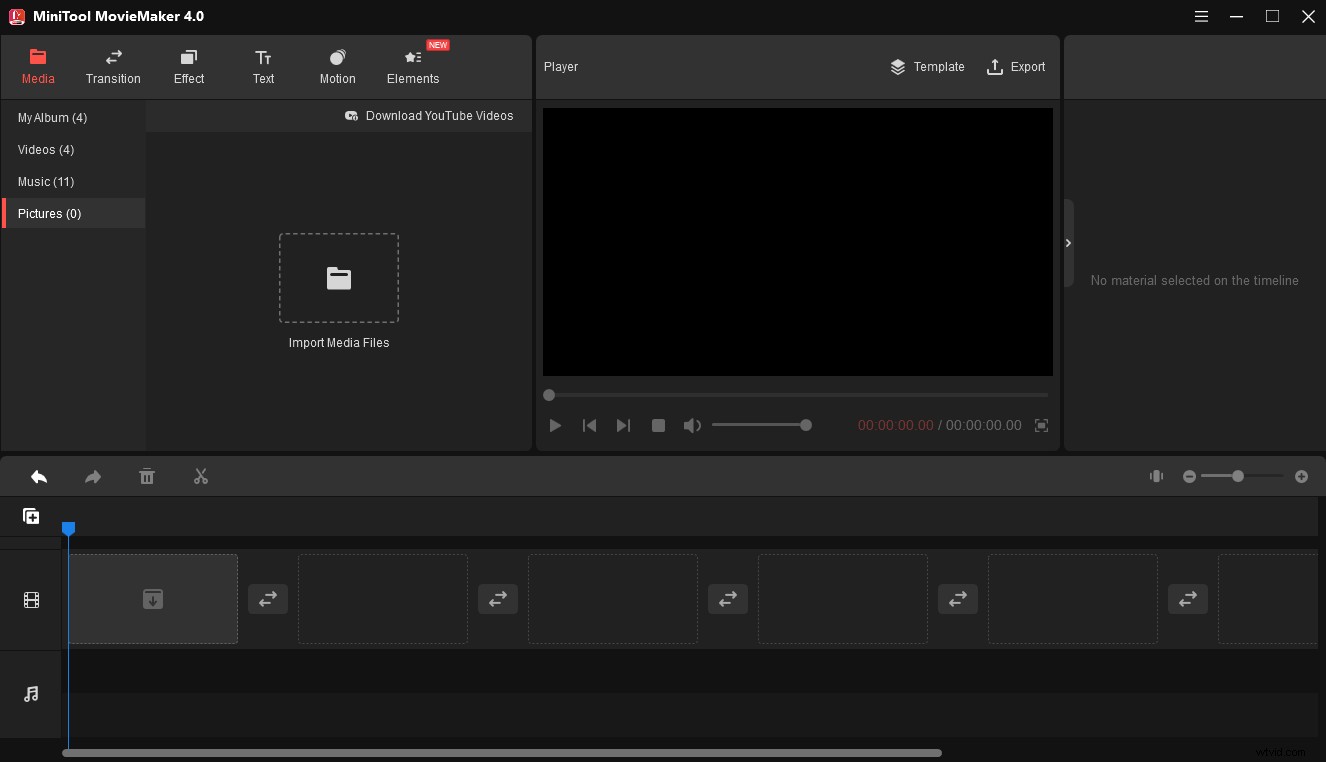Image resolution: width=1326 pixels, height=762 pixels.
Task: Click the Redo icon above the timeline
Action: point(93,477)
